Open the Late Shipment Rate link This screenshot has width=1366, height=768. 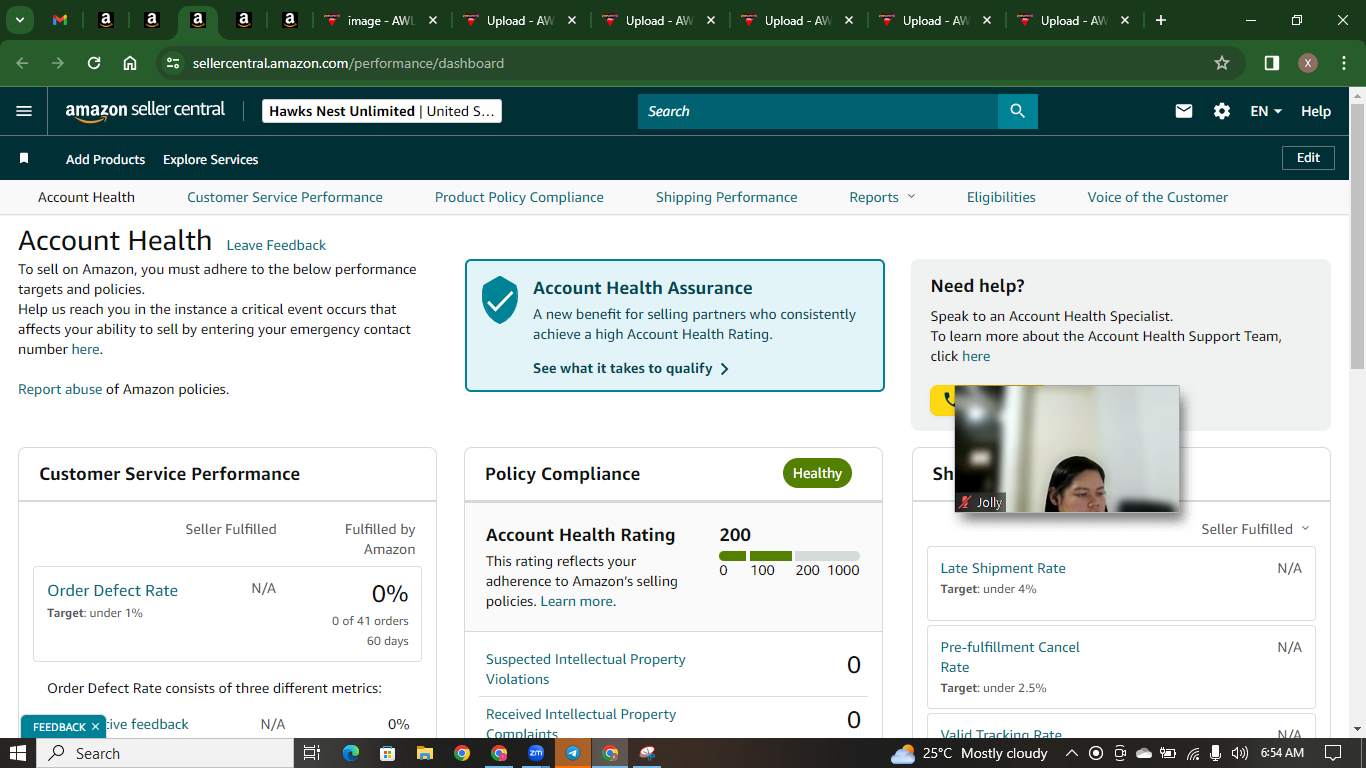click(1003, 568)
